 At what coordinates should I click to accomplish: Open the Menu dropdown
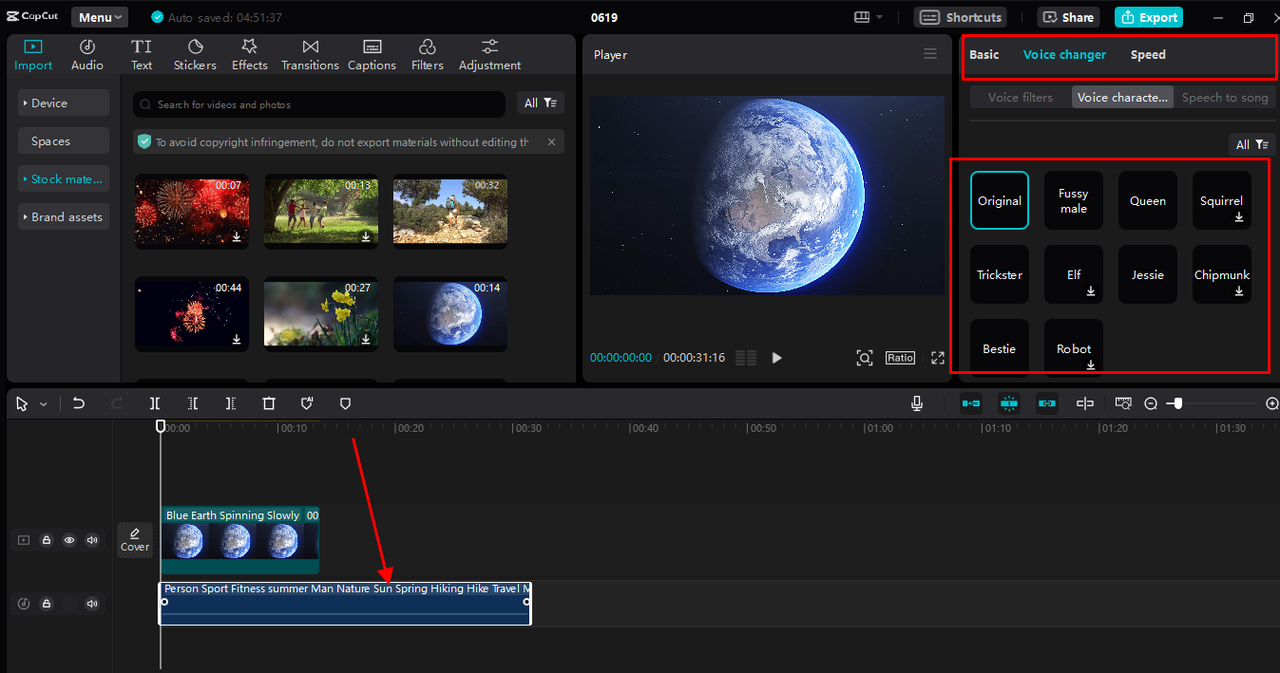[100, 17]
